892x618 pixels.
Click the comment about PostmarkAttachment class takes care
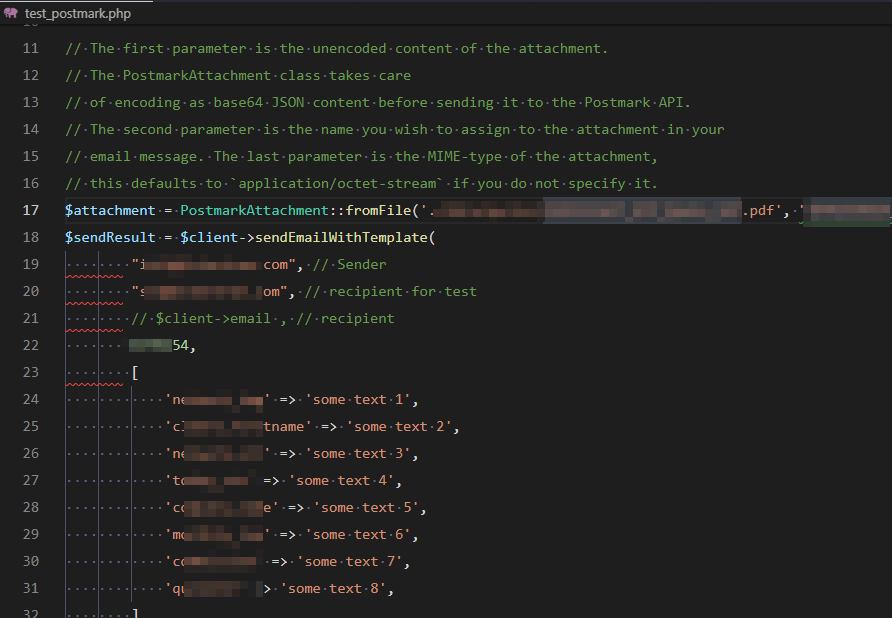(238, 75)
